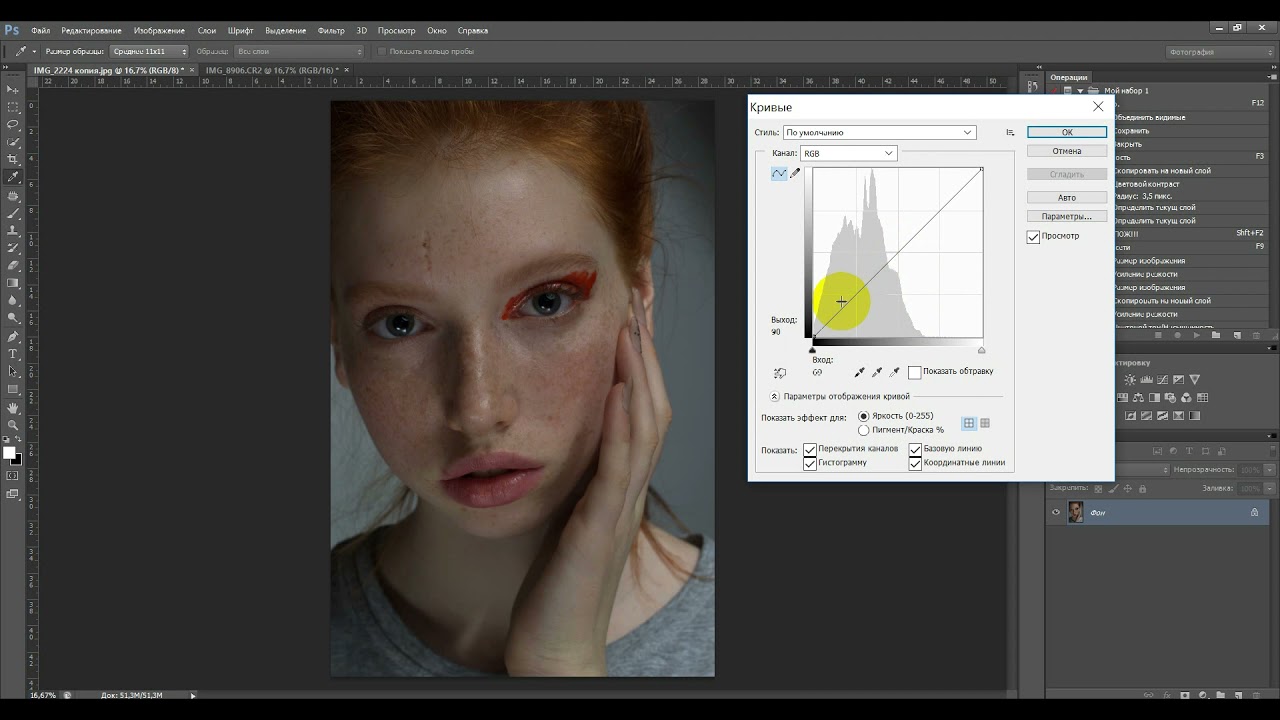Image resolution: width=1280 pixels, height=720 pixels.
Task: Hide the Фон layer visibility eye
Action: point(1056,512)
